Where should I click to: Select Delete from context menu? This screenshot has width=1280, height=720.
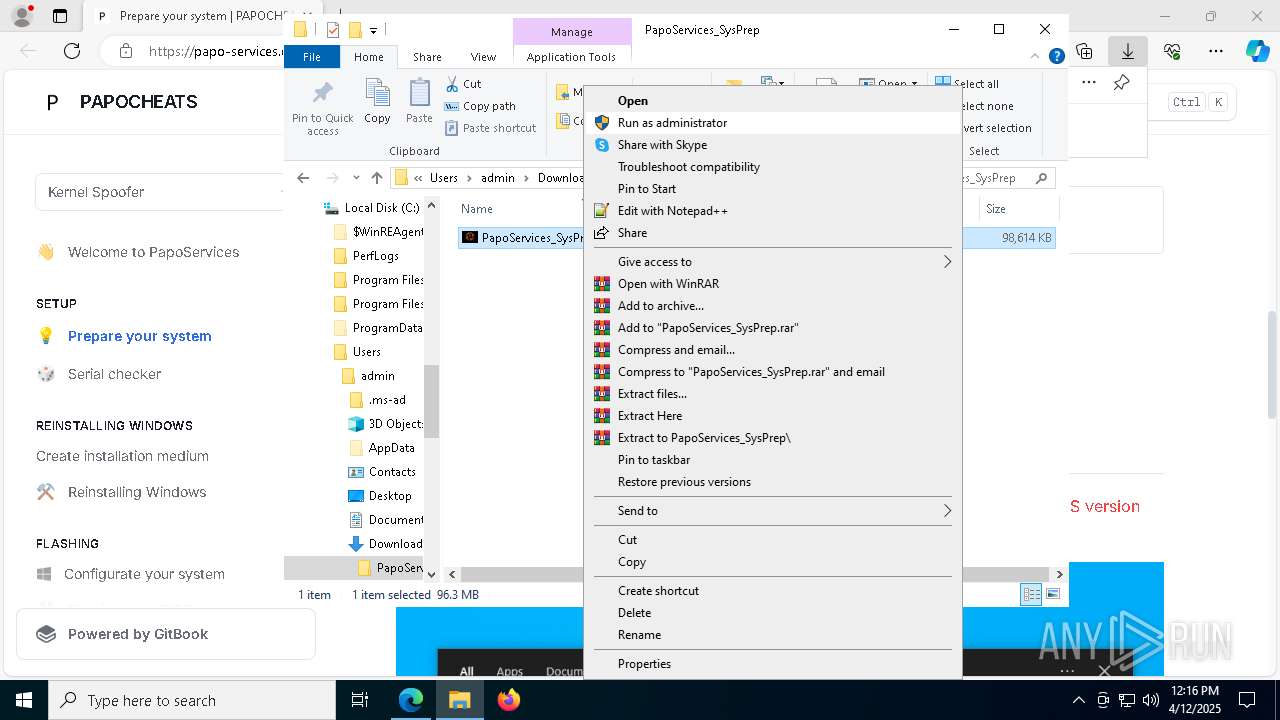[772, 612]
